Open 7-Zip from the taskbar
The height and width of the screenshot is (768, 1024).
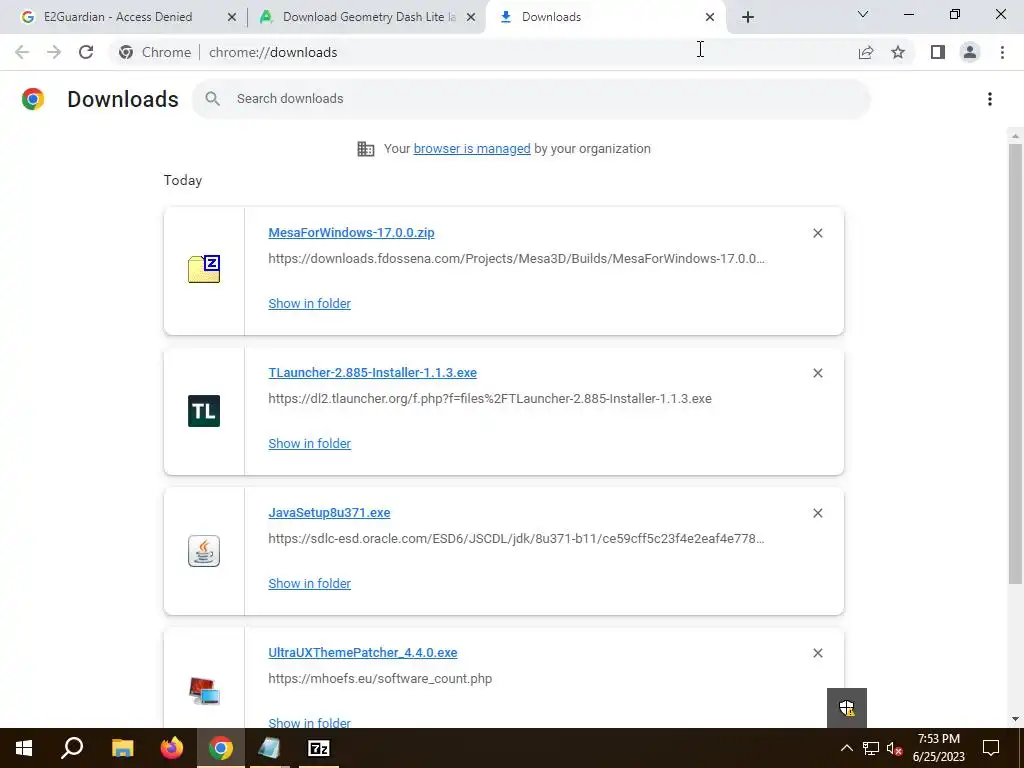(x=319, y=748)
